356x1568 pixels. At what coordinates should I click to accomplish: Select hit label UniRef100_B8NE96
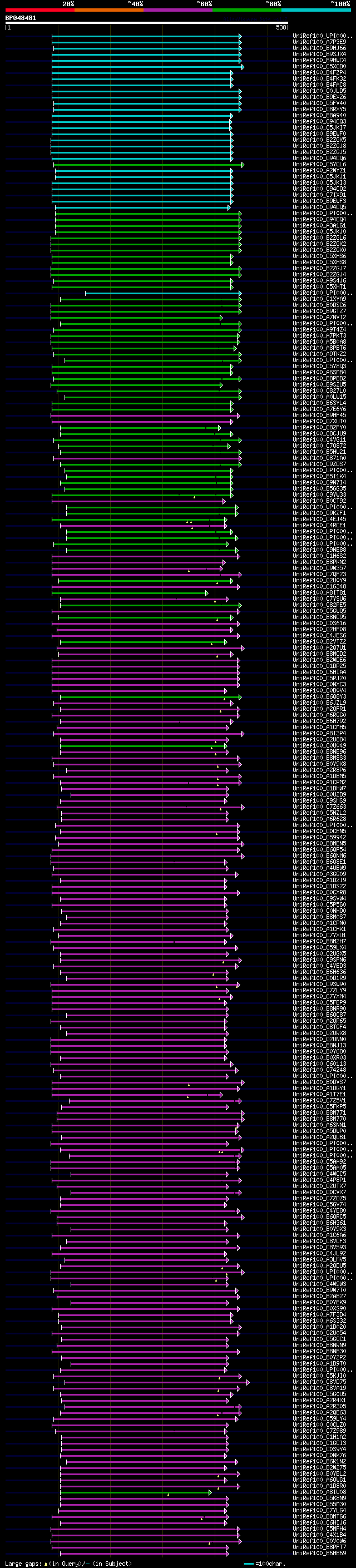coord(319,752)
